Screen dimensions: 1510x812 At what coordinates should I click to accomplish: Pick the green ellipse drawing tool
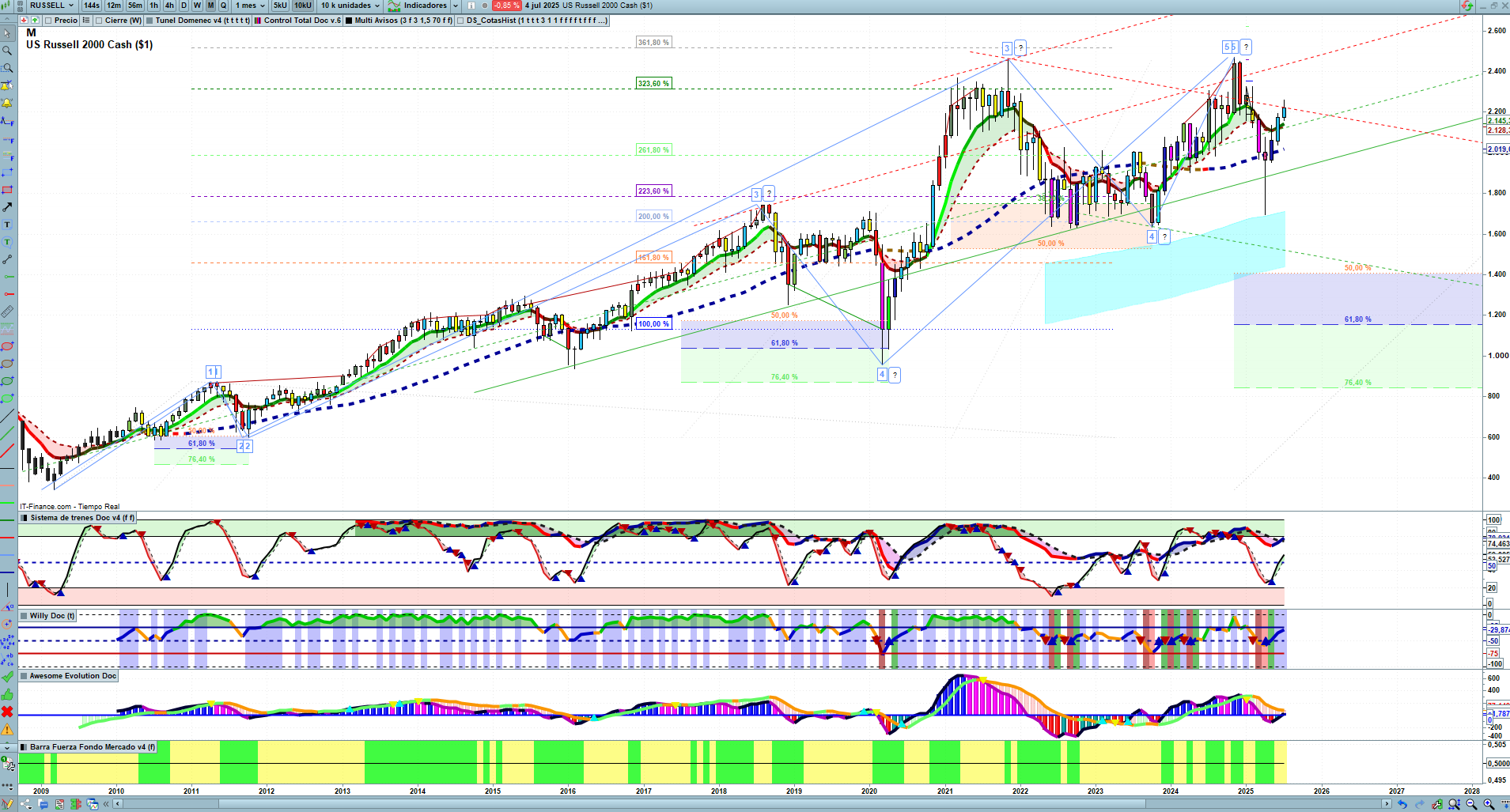(7, 381)
